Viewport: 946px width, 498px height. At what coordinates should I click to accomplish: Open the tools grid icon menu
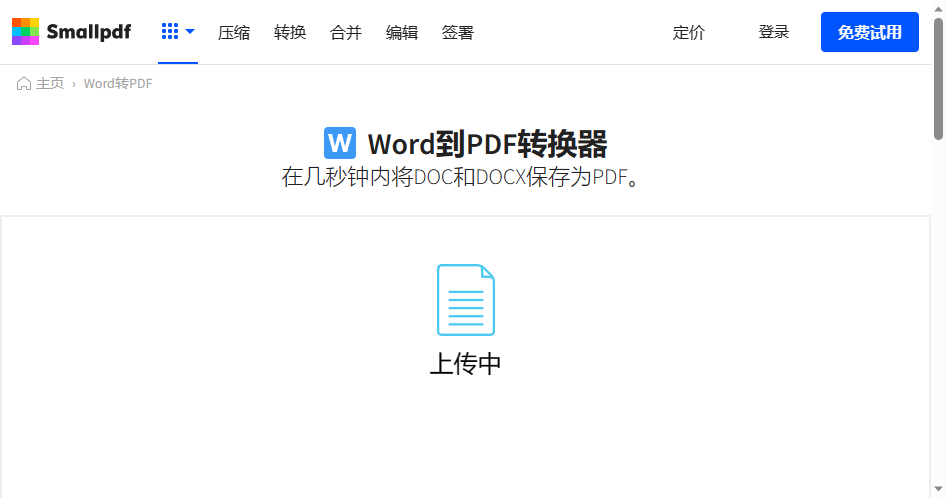170,31
